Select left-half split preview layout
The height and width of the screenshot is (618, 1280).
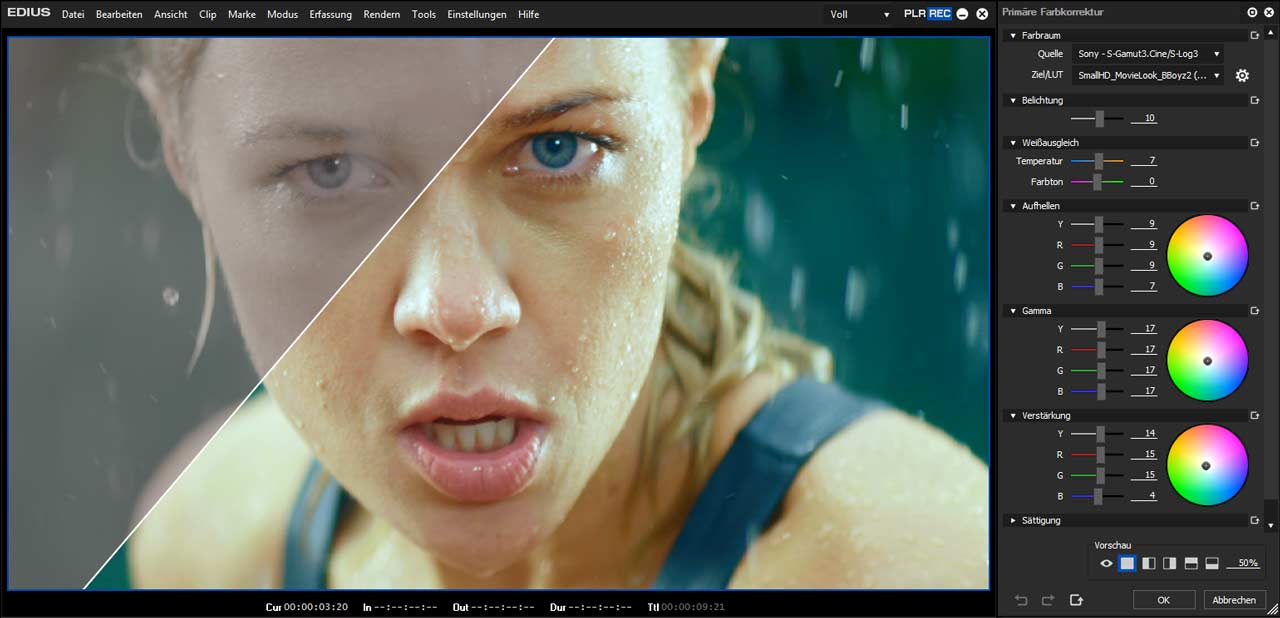click(1149, 564)
